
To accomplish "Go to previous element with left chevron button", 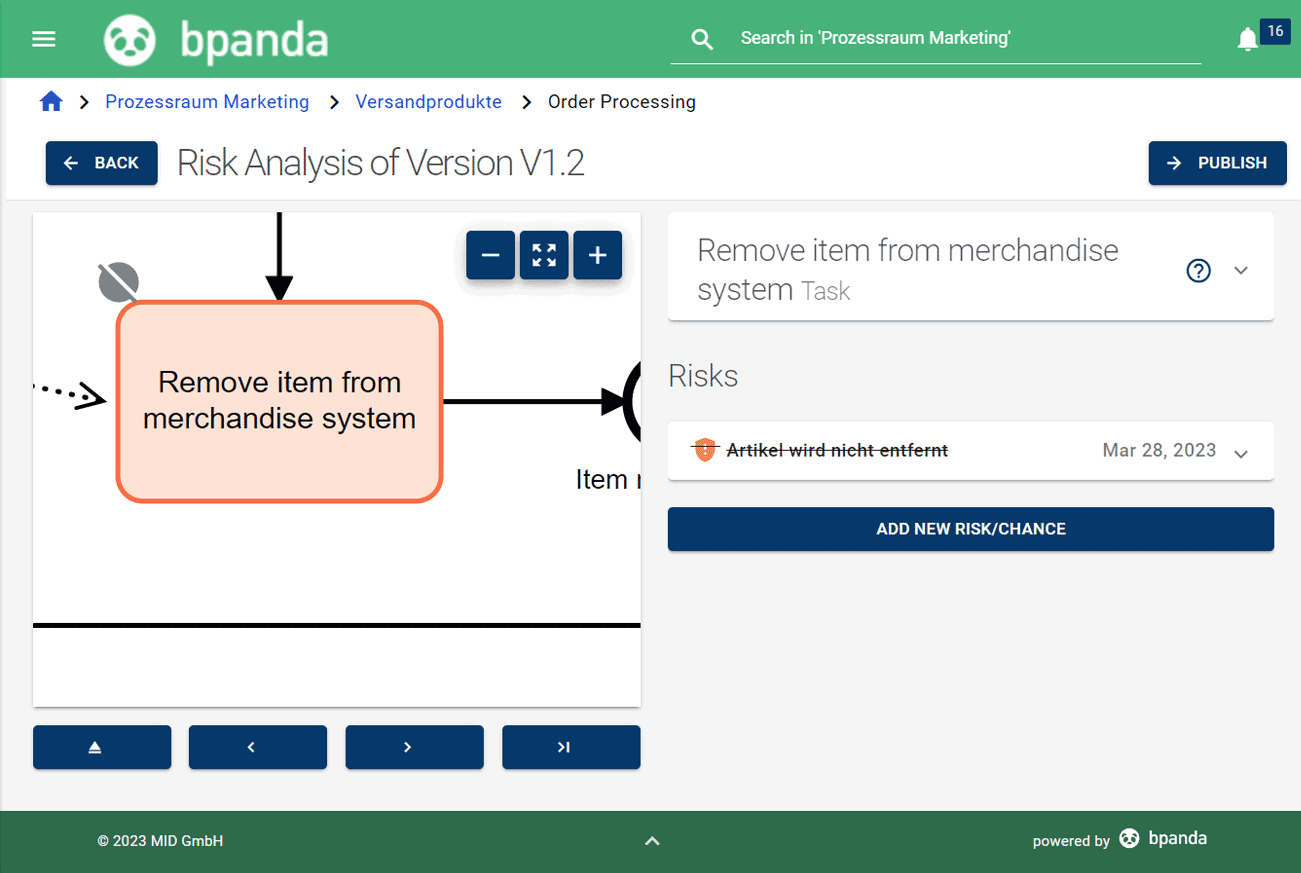I will pos(258,747).
